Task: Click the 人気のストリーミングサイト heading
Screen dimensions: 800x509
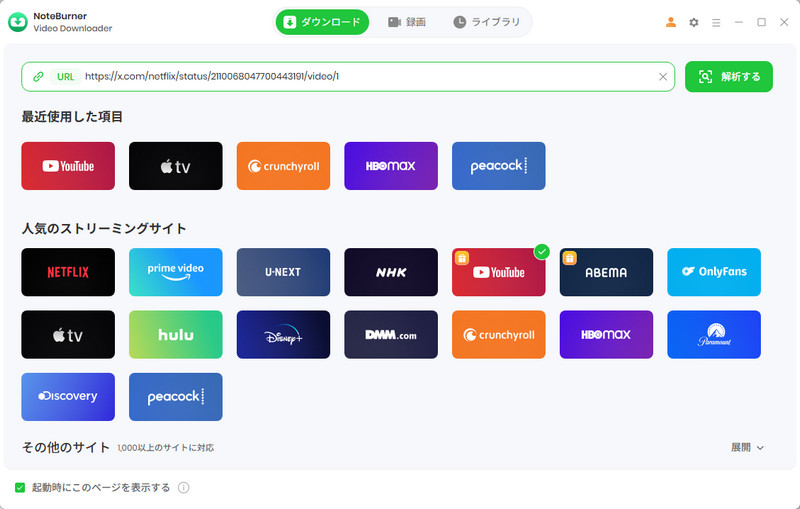Action: (104, 228)
